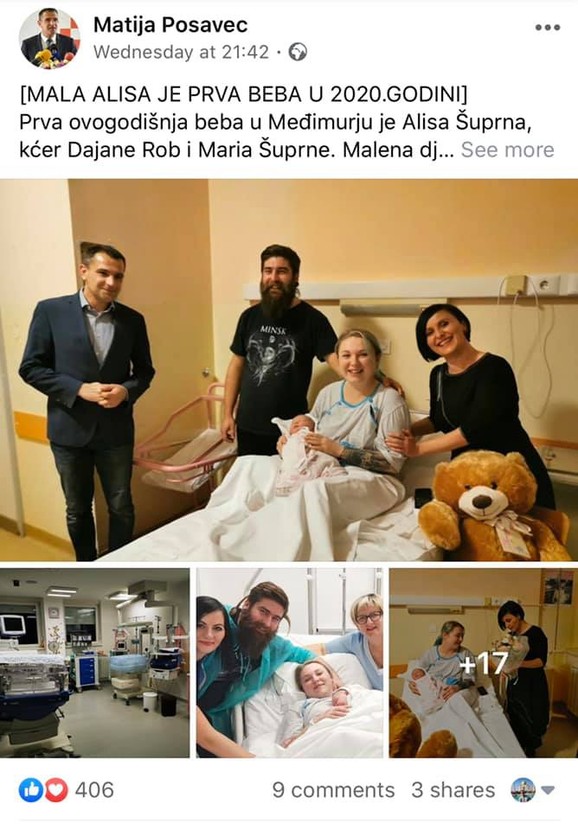Click the public globe privacy icon
578x830 pixels.
point(298,52)
